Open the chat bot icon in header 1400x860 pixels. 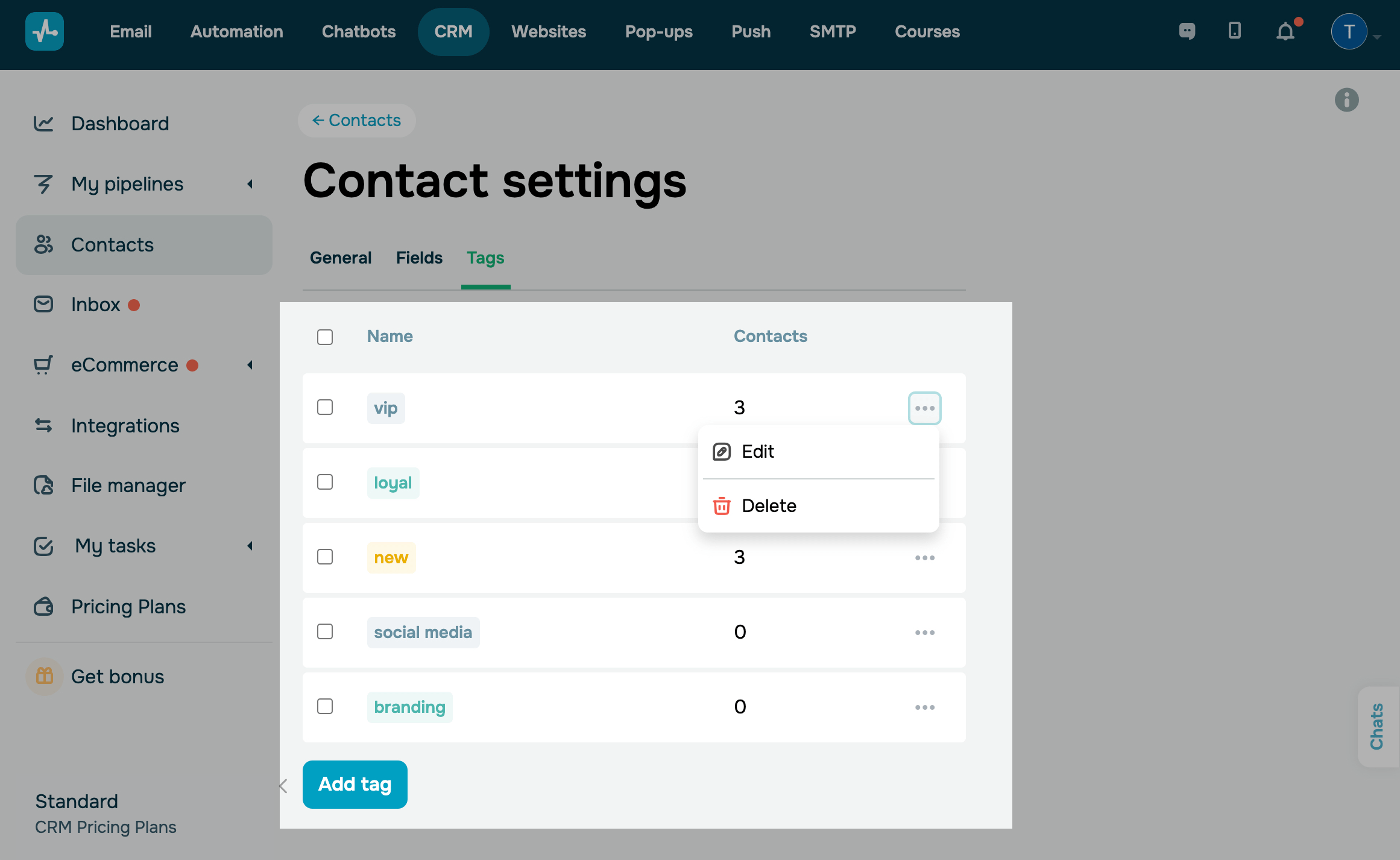[x=1187, y=31]
